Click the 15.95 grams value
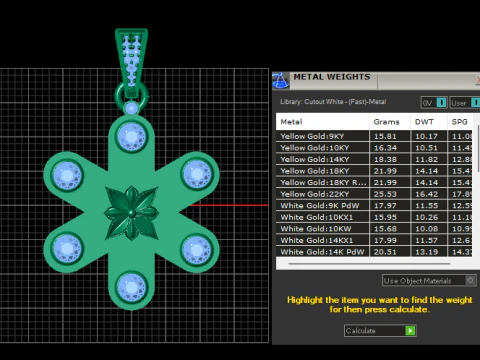 point(385,217)
